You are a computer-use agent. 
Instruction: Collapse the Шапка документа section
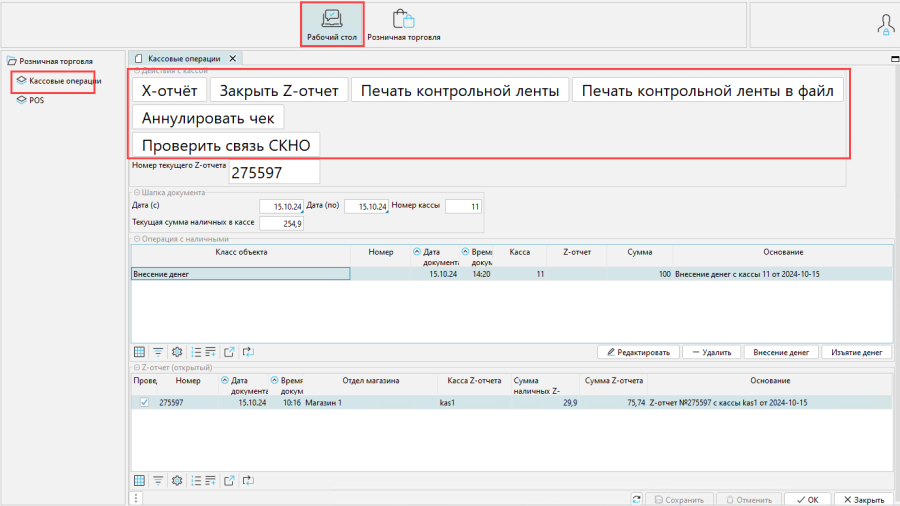click(x=136, y=192)
